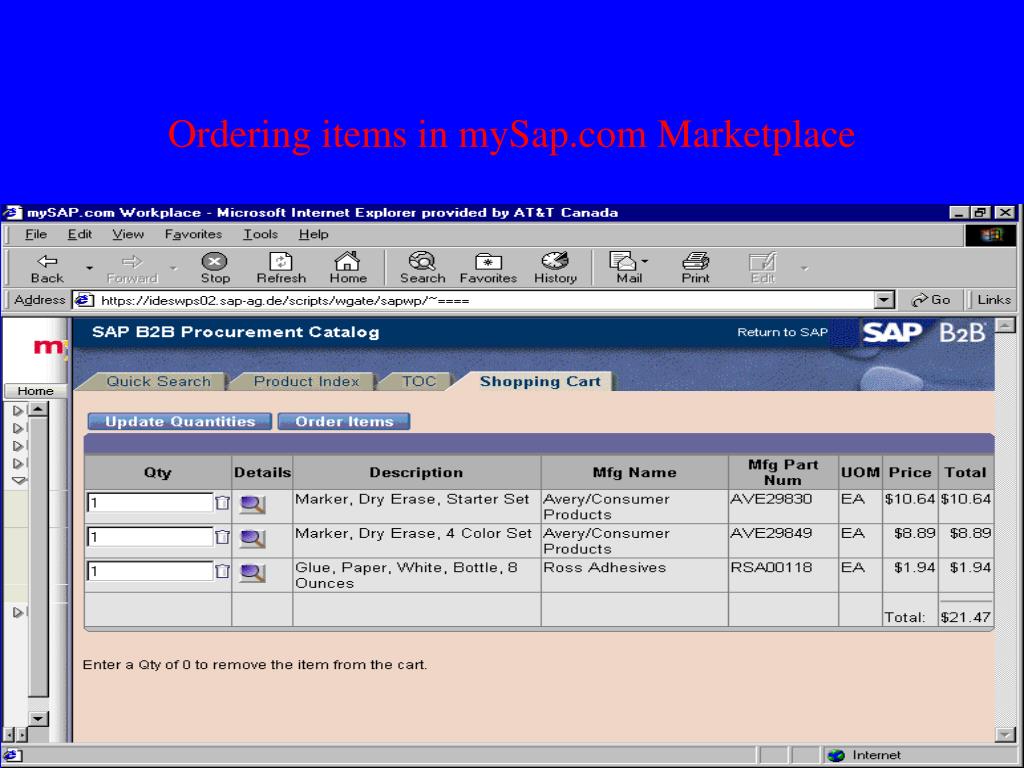Click the Order Items button
This screenshot has height=768, width=1024.
(x=344, y=422)
